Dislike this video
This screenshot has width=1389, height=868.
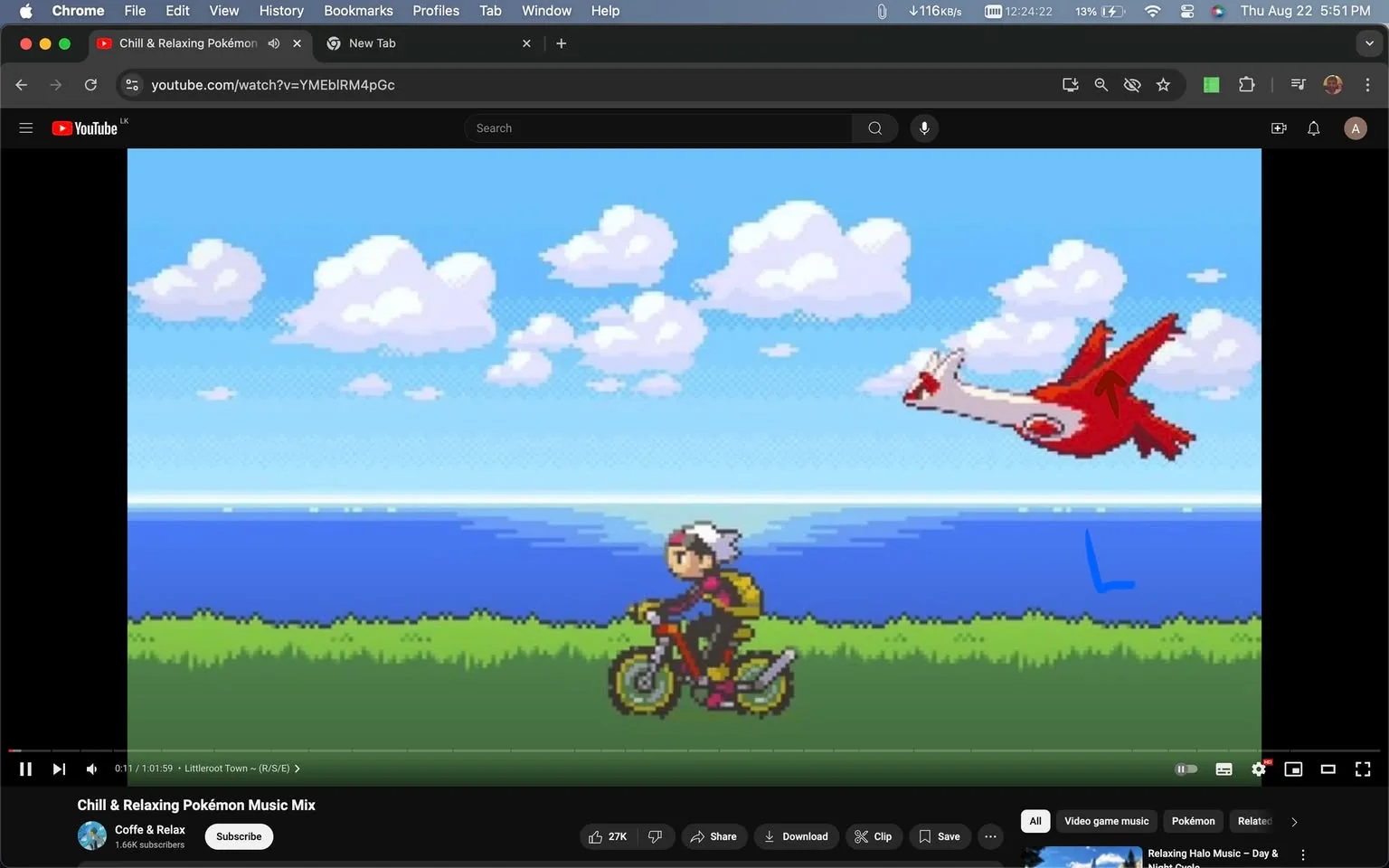click(x=656, y=836)
